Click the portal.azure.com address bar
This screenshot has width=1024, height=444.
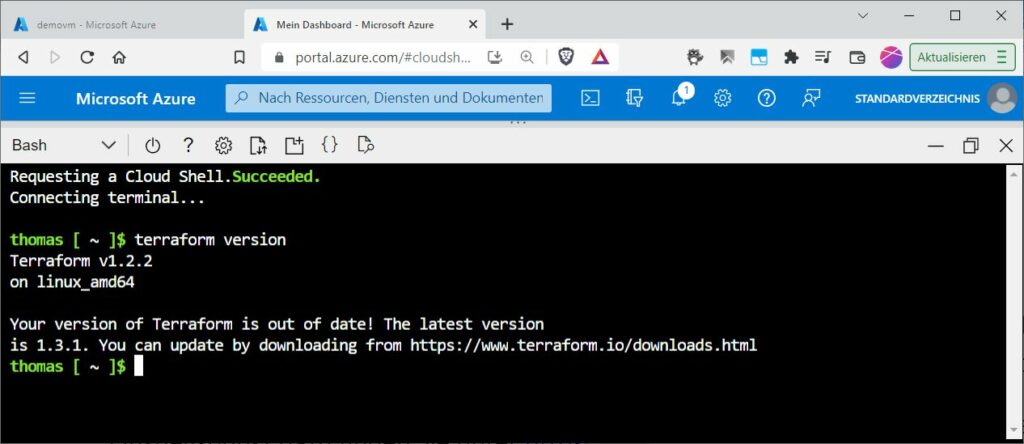pos(382,57)
